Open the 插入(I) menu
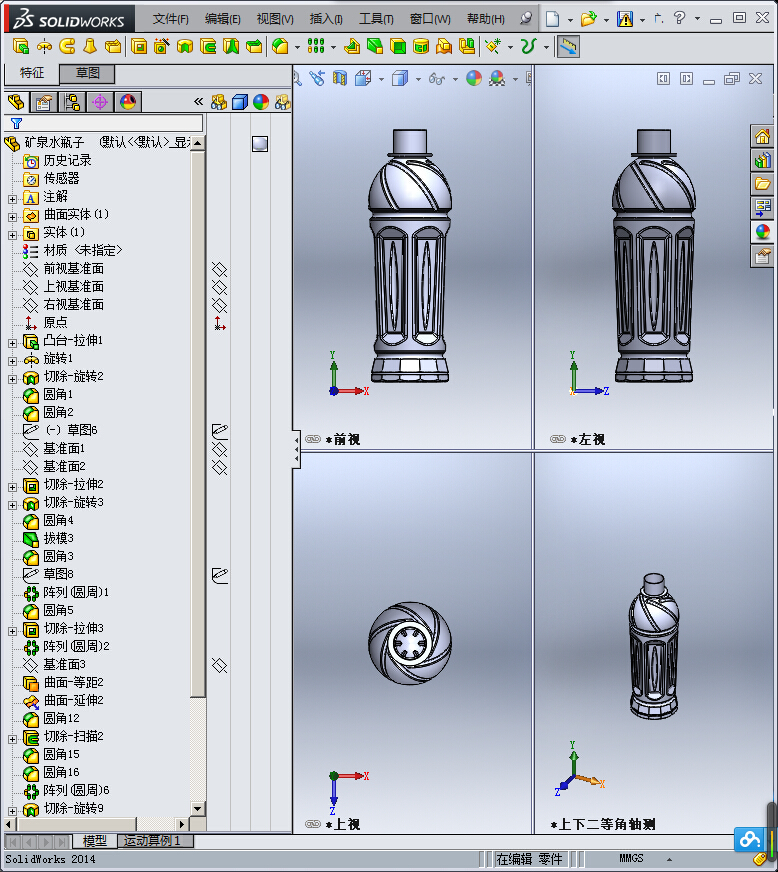Viewport: 778px width, 872px height. tap(326, 19)
